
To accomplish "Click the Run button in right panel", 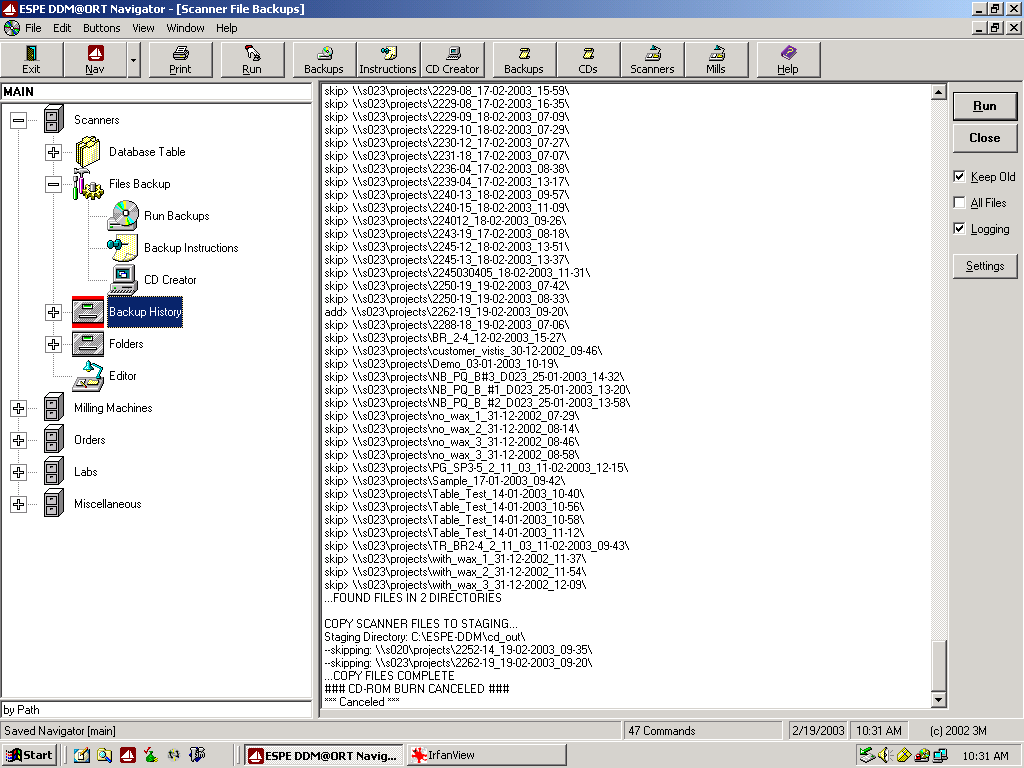I will click(x=984, y=106).
